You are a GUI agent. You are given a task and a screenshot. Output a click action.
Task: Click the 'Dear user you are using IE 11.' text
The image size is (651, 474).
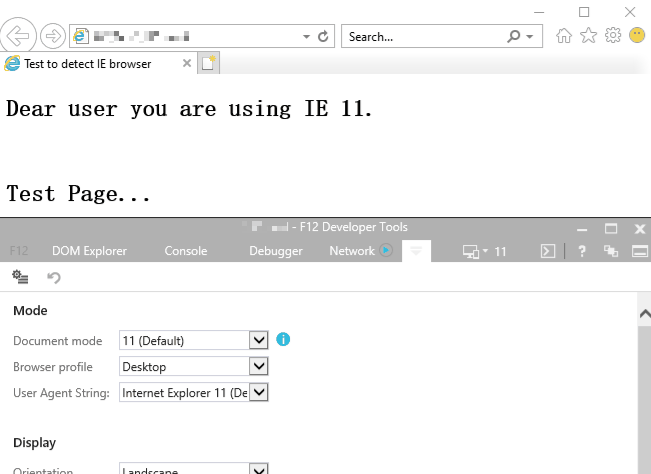click(x=189, y=109)
